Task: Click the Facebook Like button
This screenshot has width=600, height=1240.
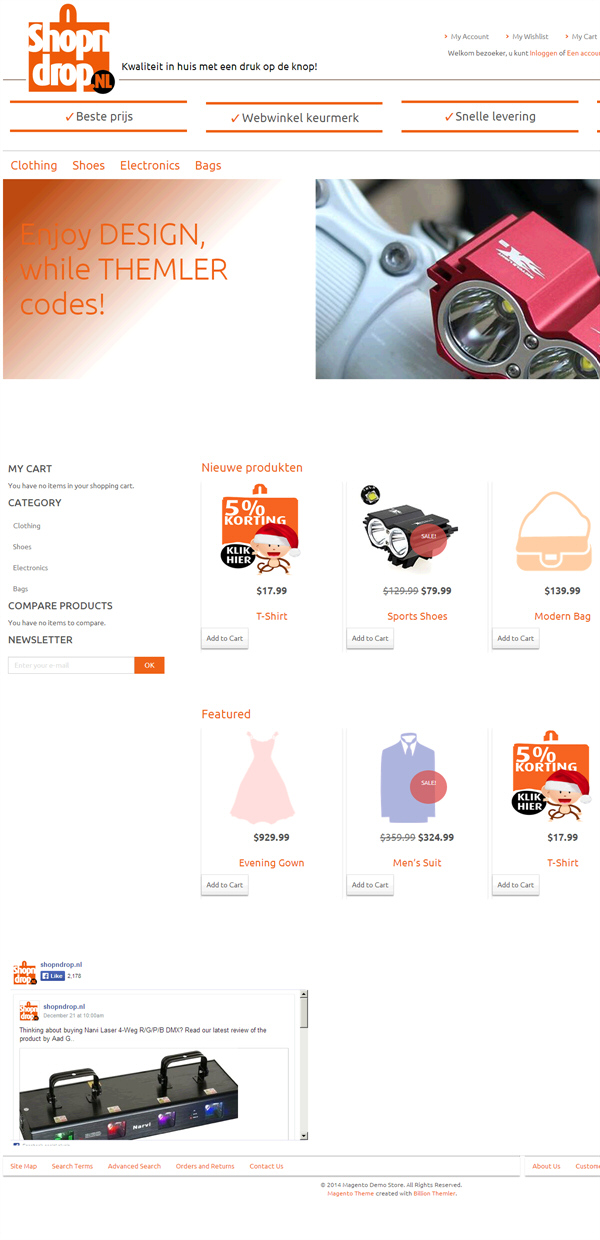Action: [53, 975]
